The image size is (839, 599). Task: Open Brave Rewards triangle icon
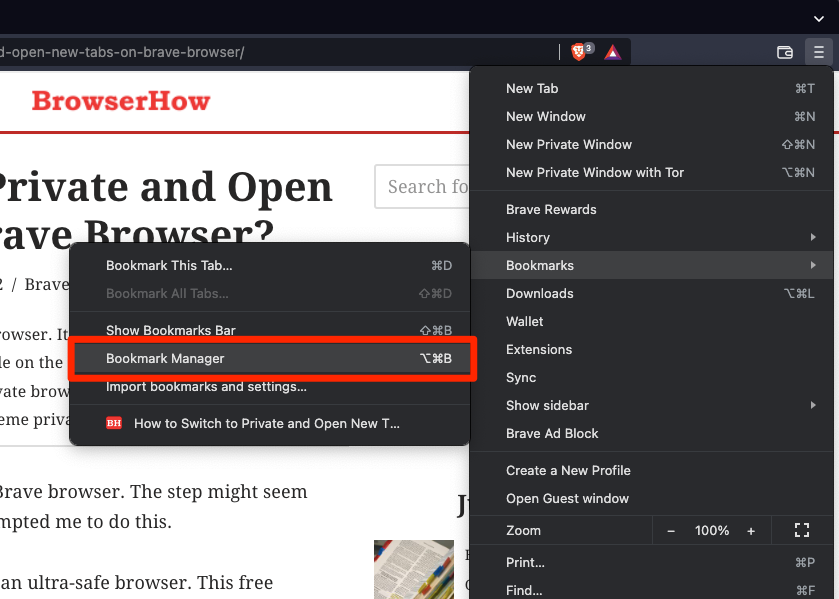(x=613, y=51)
